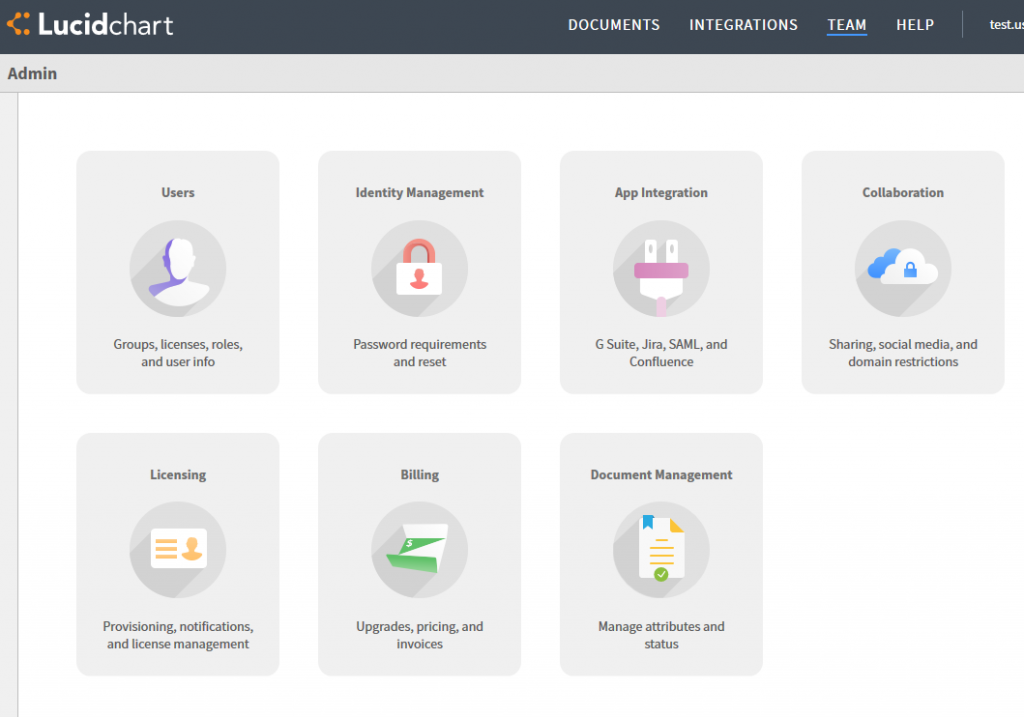
Task: Click the Identity Management padlock icon
Action: [x=419, y=268]
